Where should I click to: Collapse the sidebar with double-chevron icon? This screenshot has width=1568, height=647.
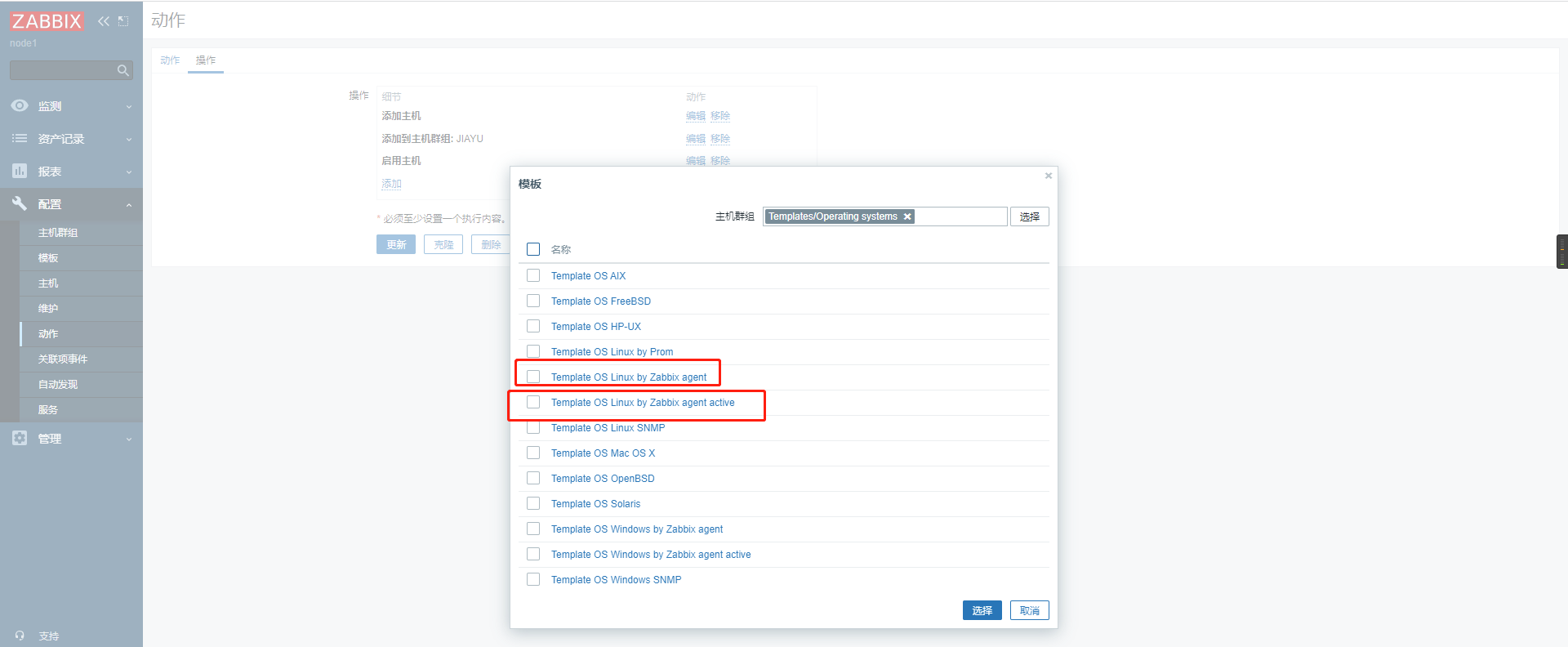[x=103, y=21]
